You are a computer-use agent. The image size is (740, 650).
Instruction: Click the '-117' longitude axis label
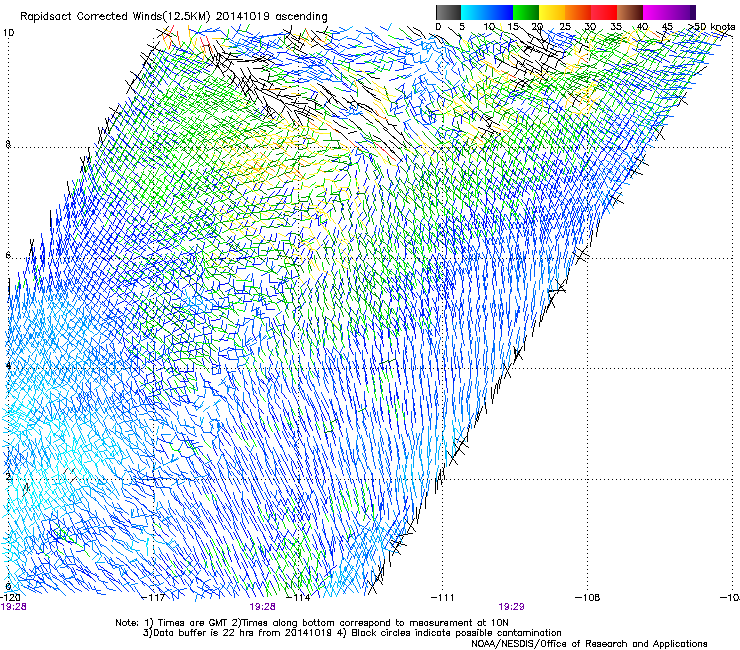pos(154,598)
